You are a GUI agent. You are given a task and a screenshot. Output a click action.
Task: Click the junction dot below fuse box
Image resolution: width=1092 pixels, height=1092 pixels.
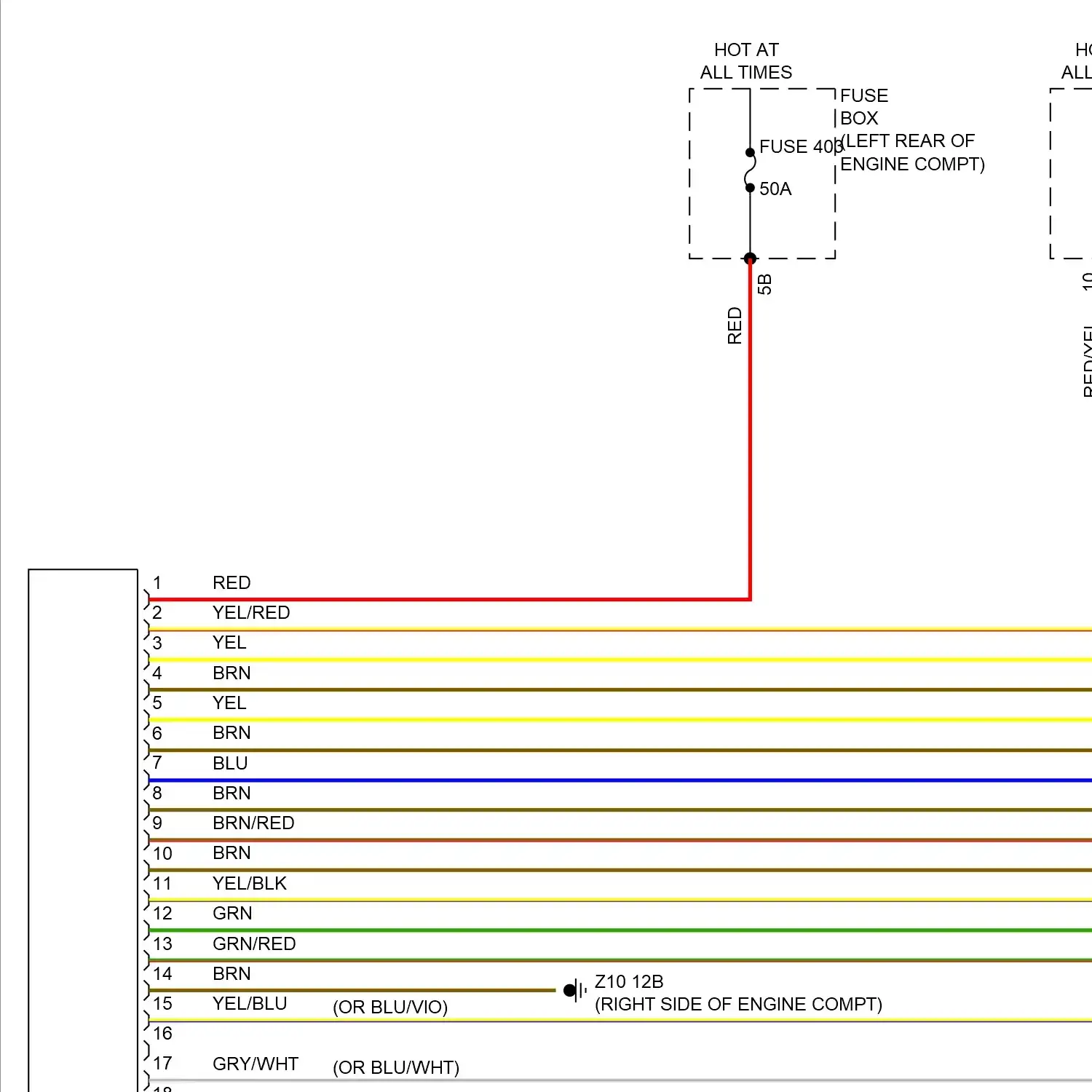coord(750,258)
